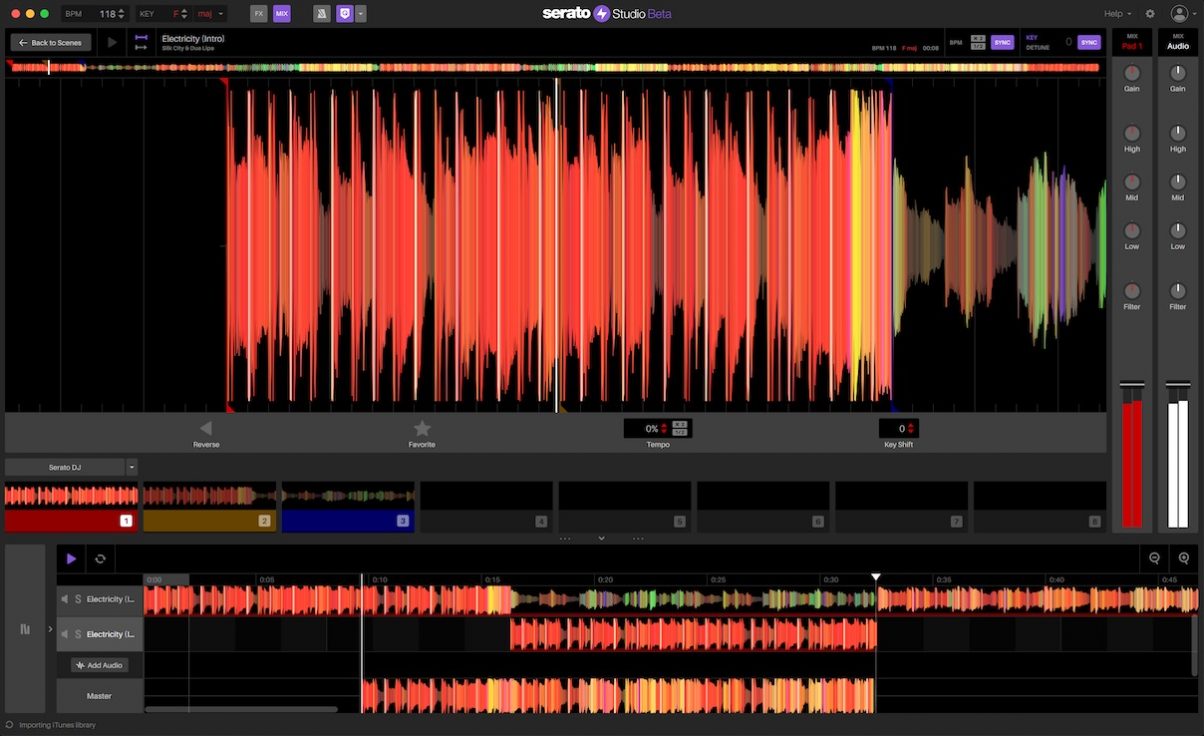
Task: Open settings with the gear icon
Action: pos(1150,14)
